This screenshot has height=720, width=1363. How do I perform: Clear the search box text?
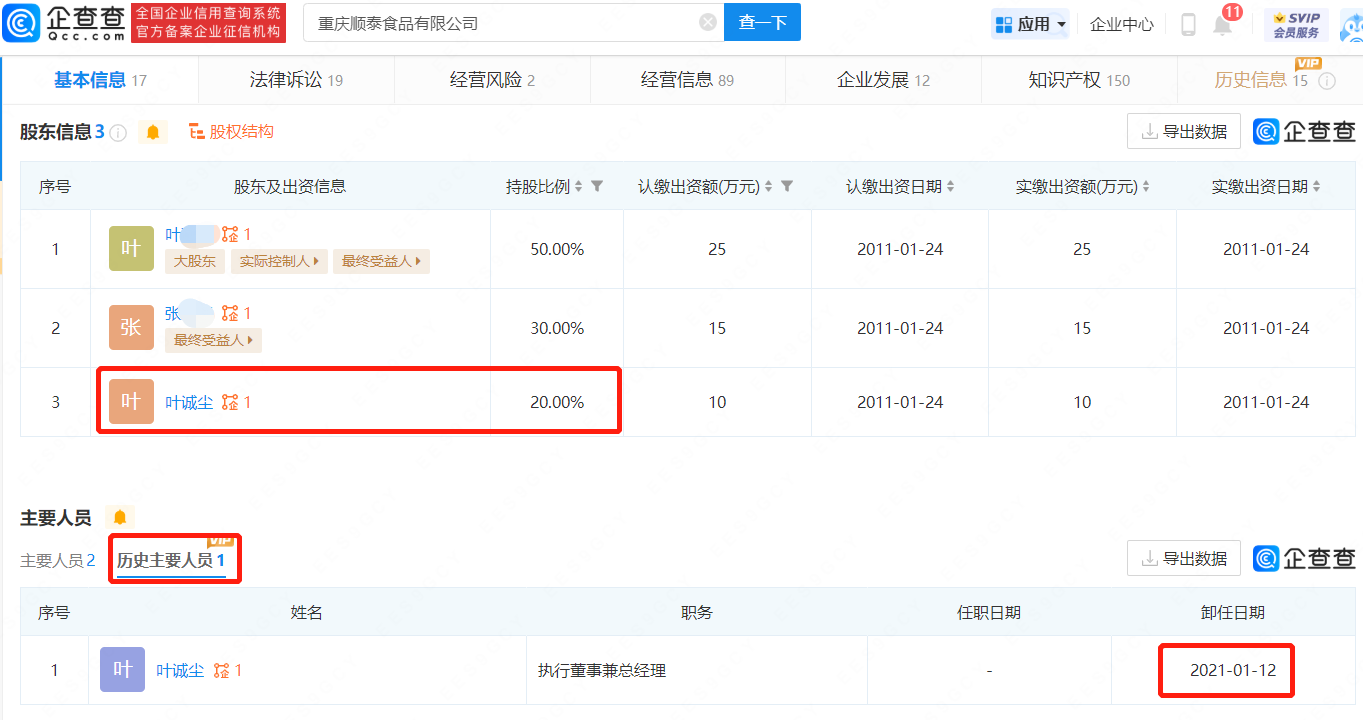pos(708,22)
